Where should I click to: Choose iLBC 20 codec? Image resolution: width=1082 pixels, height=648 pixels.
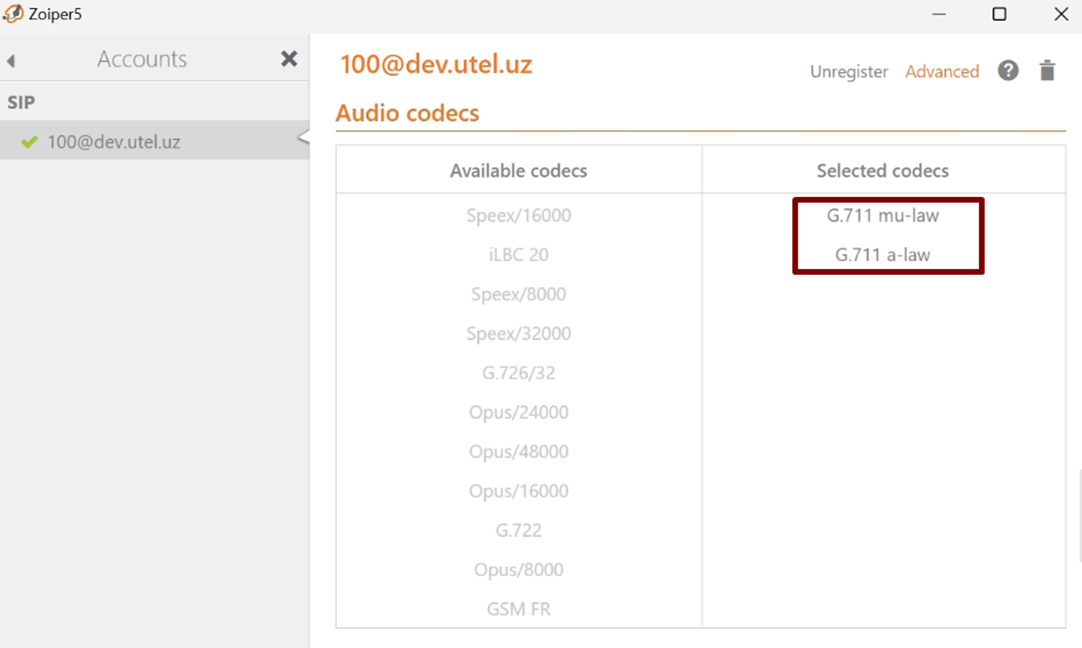[518, 255]
